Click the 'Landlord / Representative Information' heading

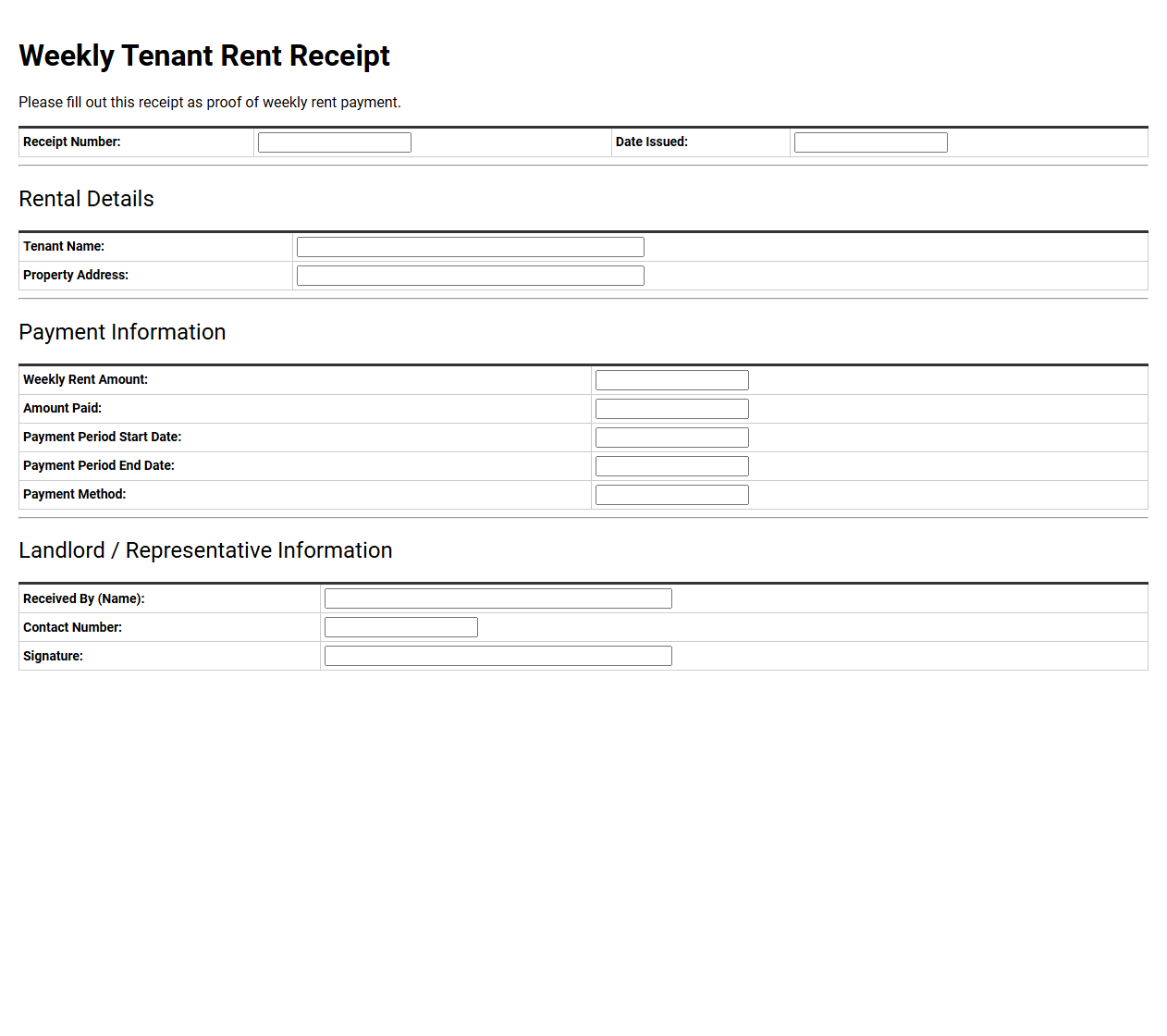pyautogui.click(x=205, y=550)
